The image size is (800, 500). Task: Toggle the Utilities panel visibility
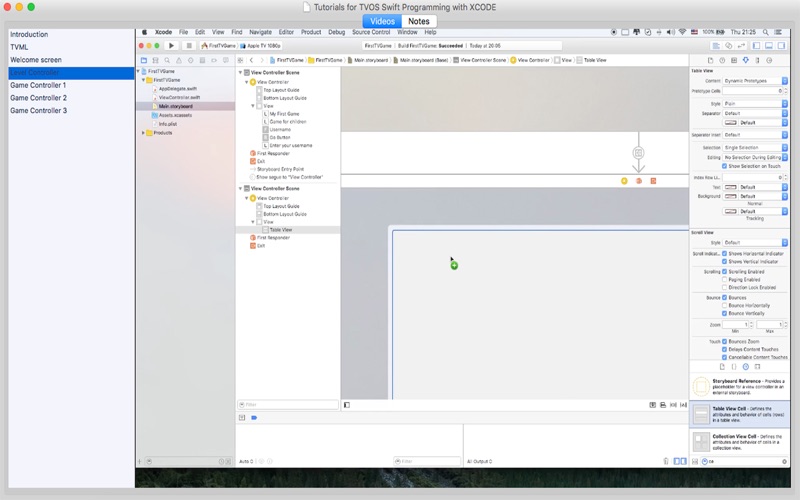click(781, 46)
